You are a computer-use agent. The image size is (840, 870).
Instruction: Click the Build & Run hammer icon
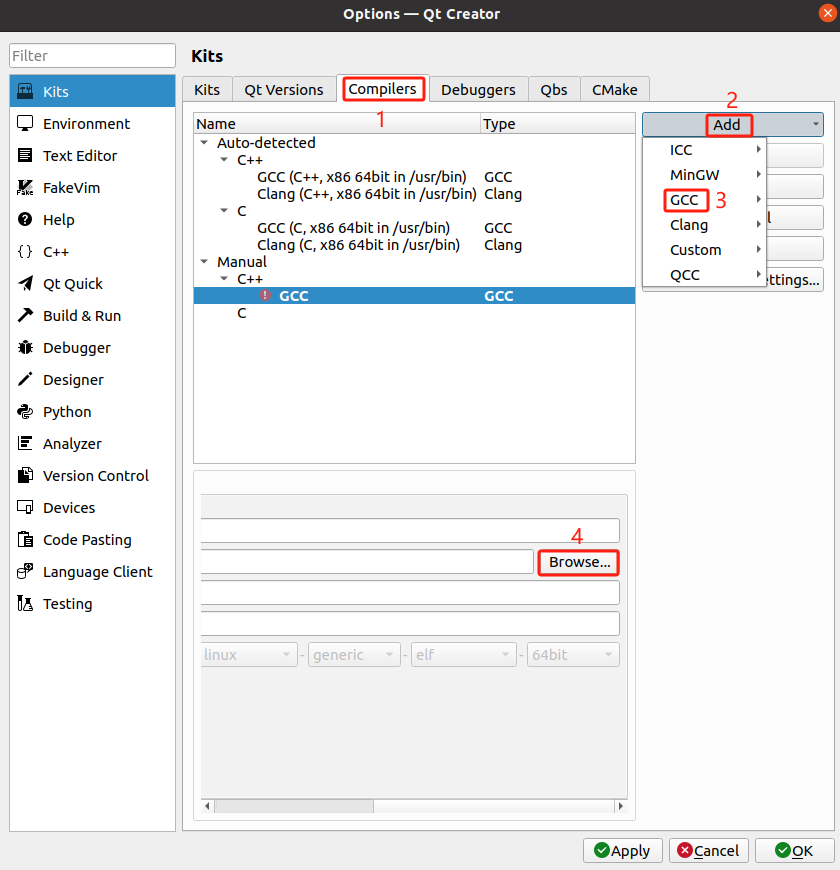(25, 316)
